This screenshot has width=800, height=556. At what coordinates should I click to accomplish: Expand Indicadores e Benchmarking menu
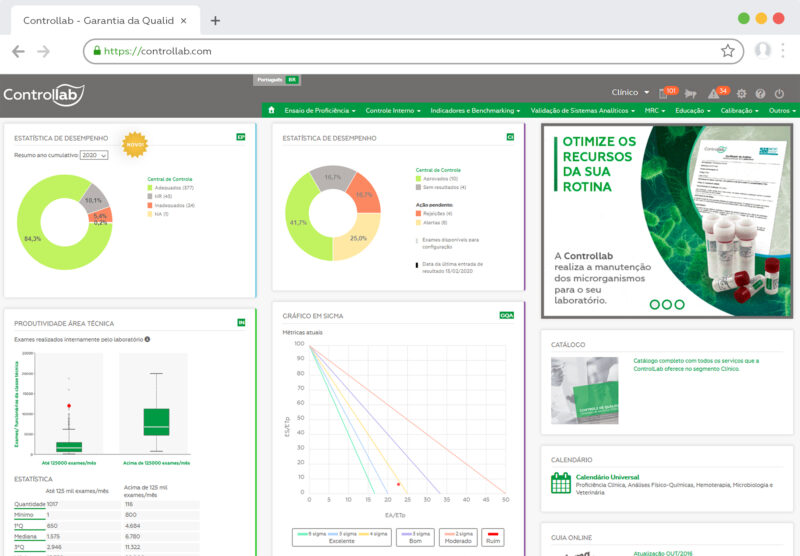(475, 111)
